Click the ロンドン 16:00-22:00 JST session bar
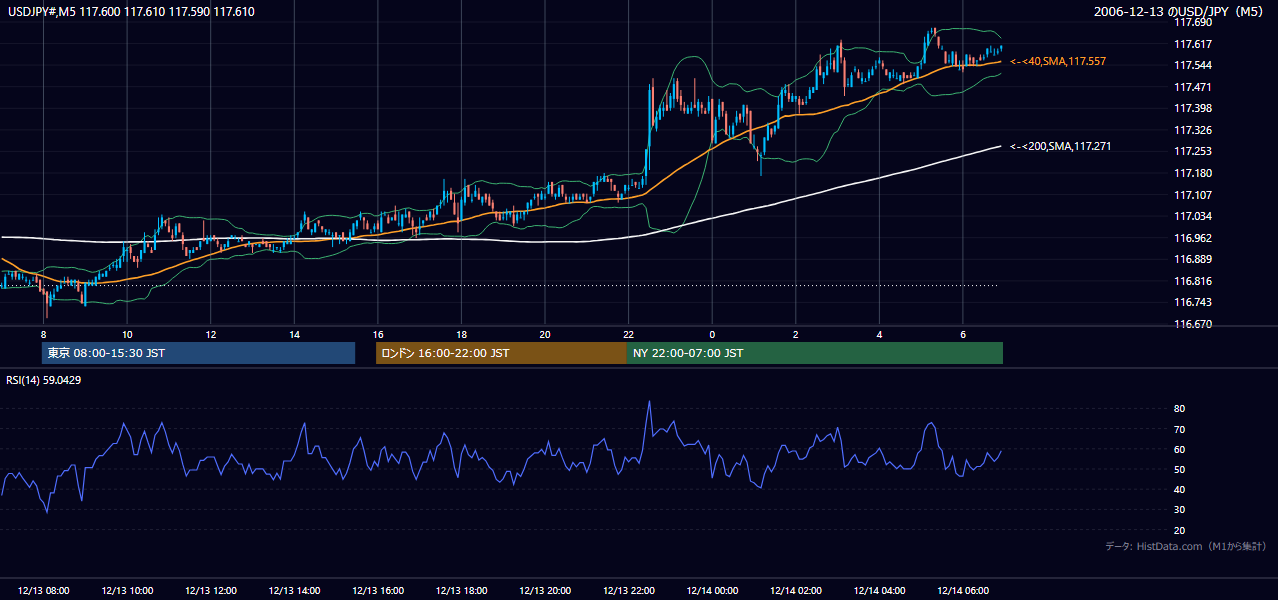The width and height of the screenshot is (1278, 600). pos(501,353)
